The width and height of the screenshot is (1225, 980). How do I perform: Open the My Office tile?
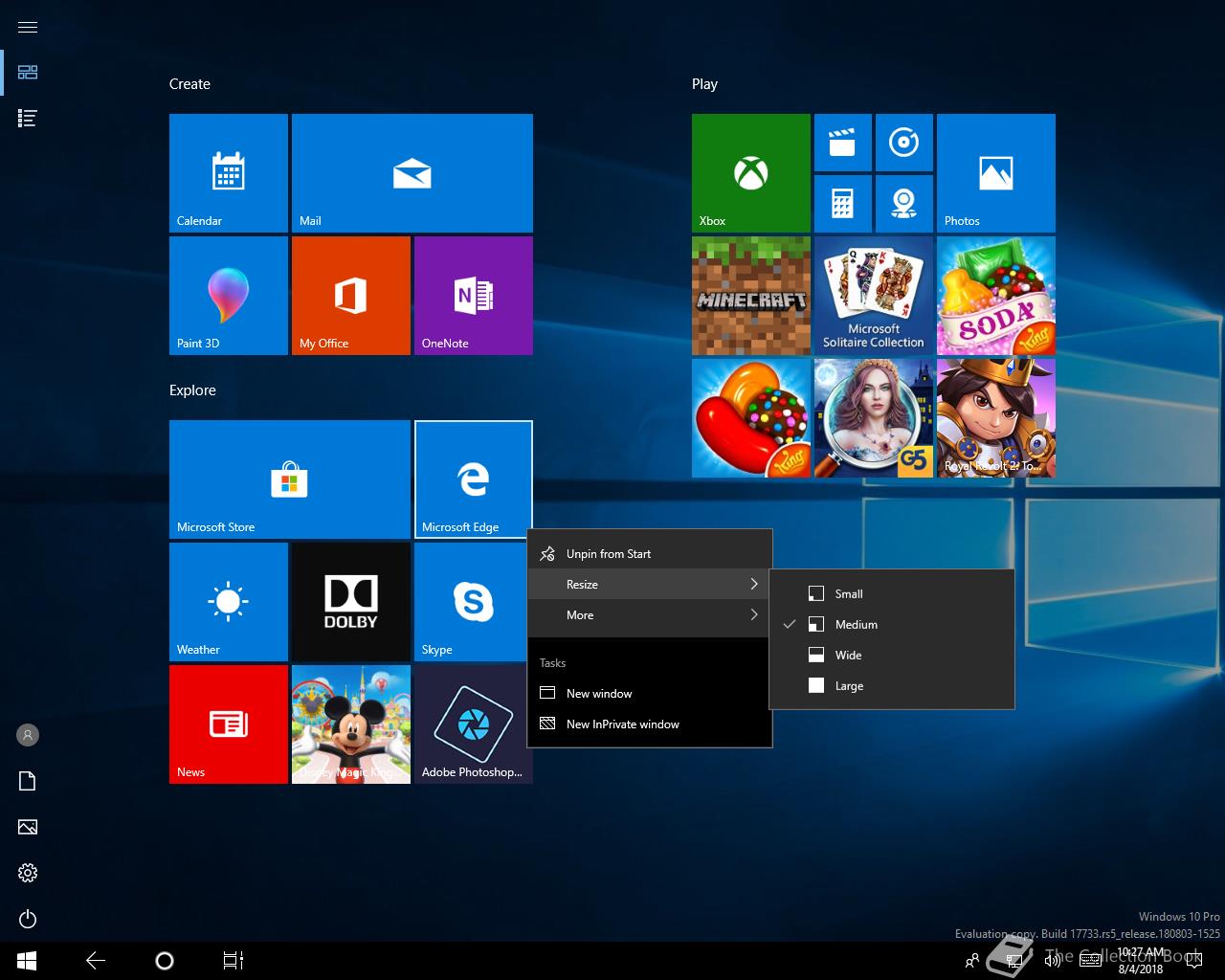click(351, 296)
